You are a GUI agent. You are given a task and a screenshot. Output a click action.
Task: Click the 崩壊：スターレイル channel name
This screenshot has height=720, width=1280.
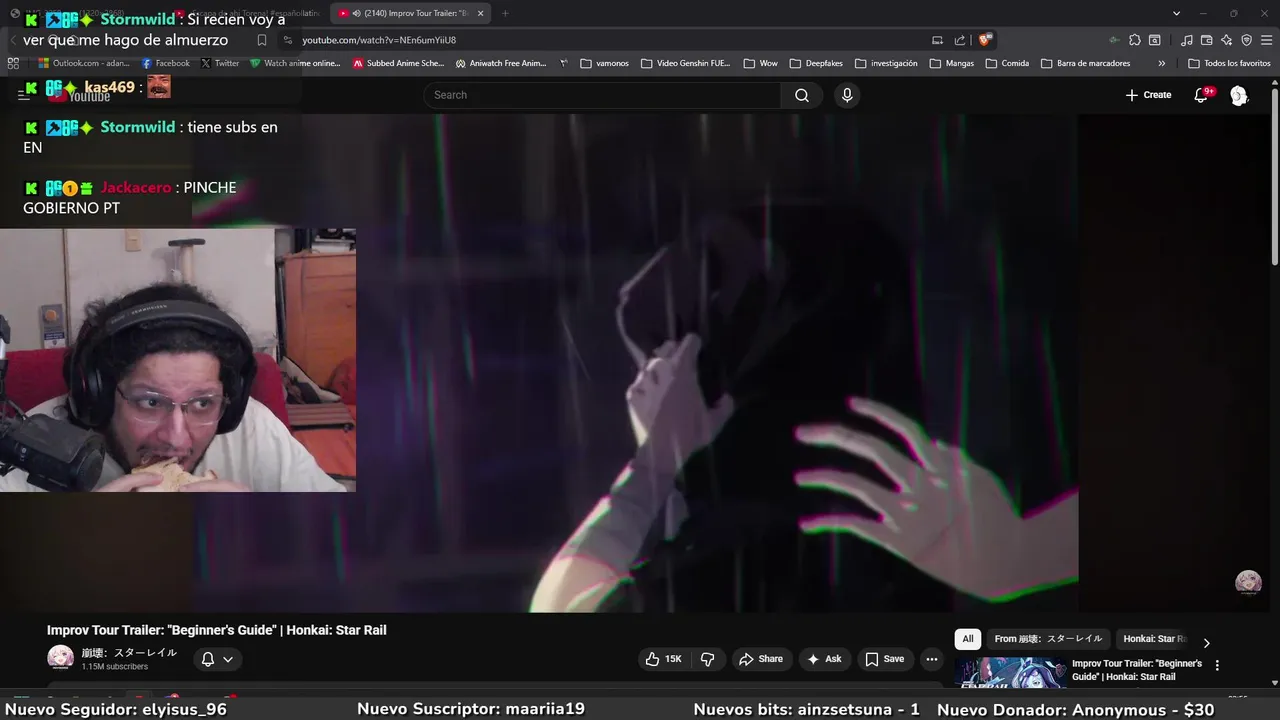click(129, 653)
